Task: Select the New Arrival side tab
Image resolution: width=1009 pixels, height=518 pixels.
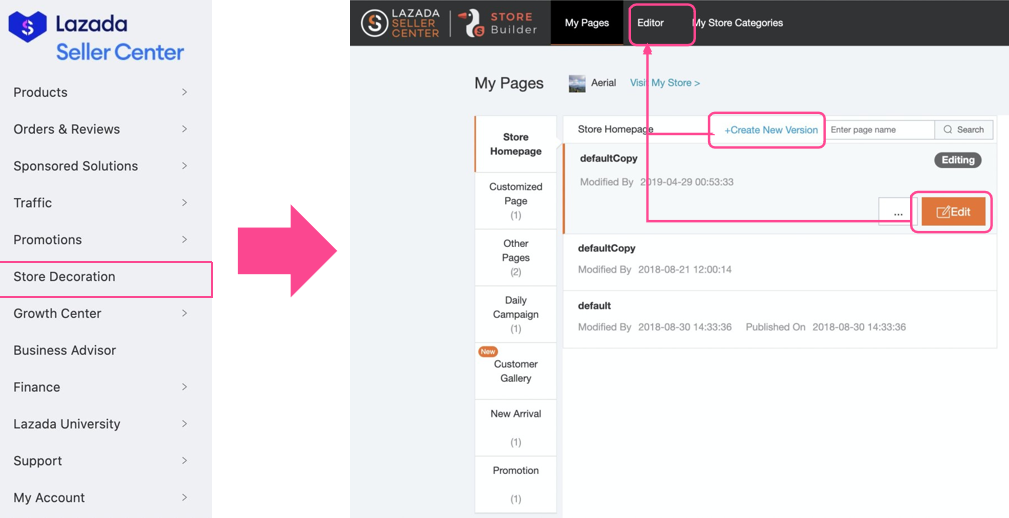Action: click(x=515, y=427)
